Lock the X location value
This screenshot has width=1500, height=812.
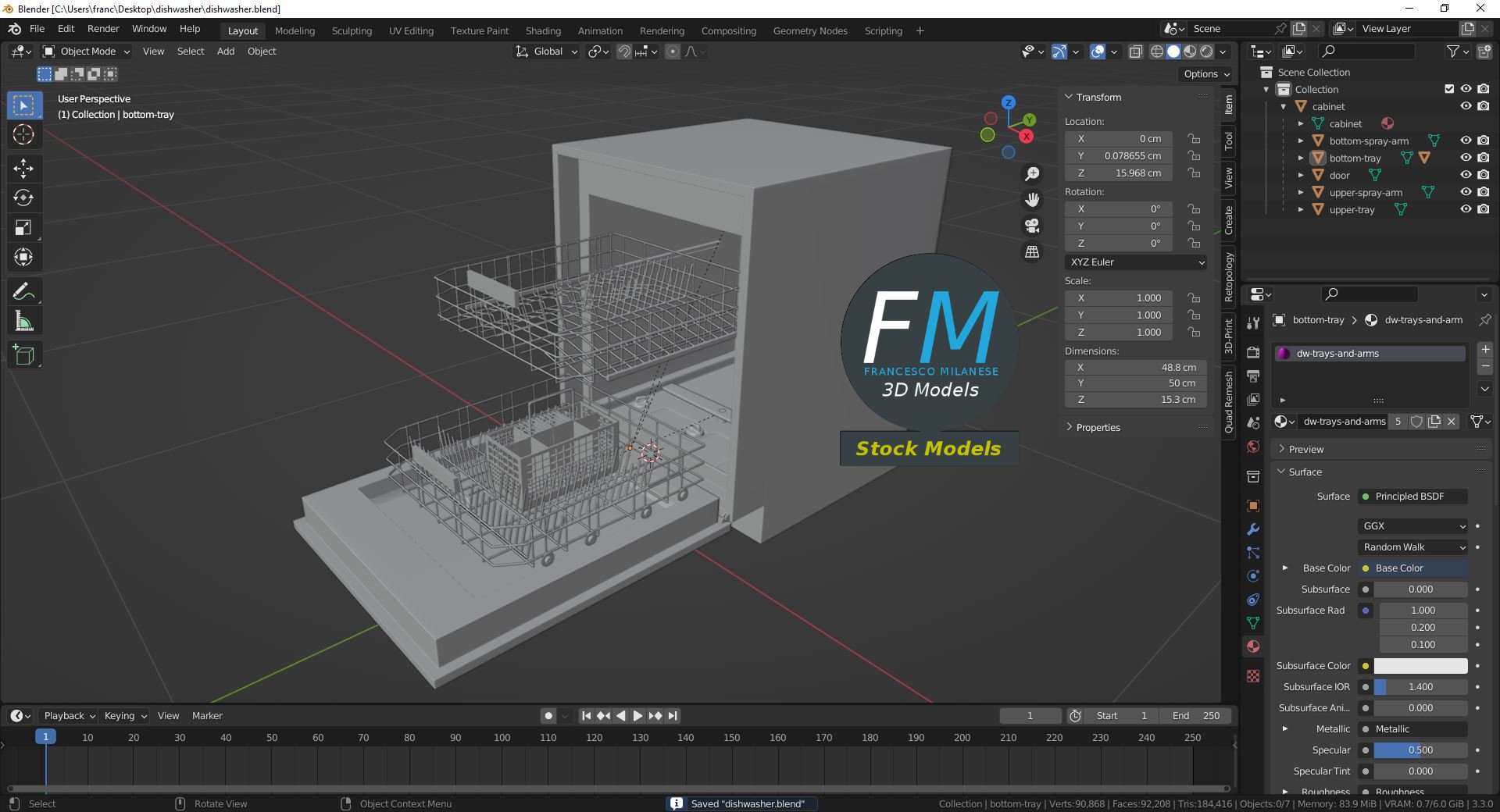[1194, 139]
